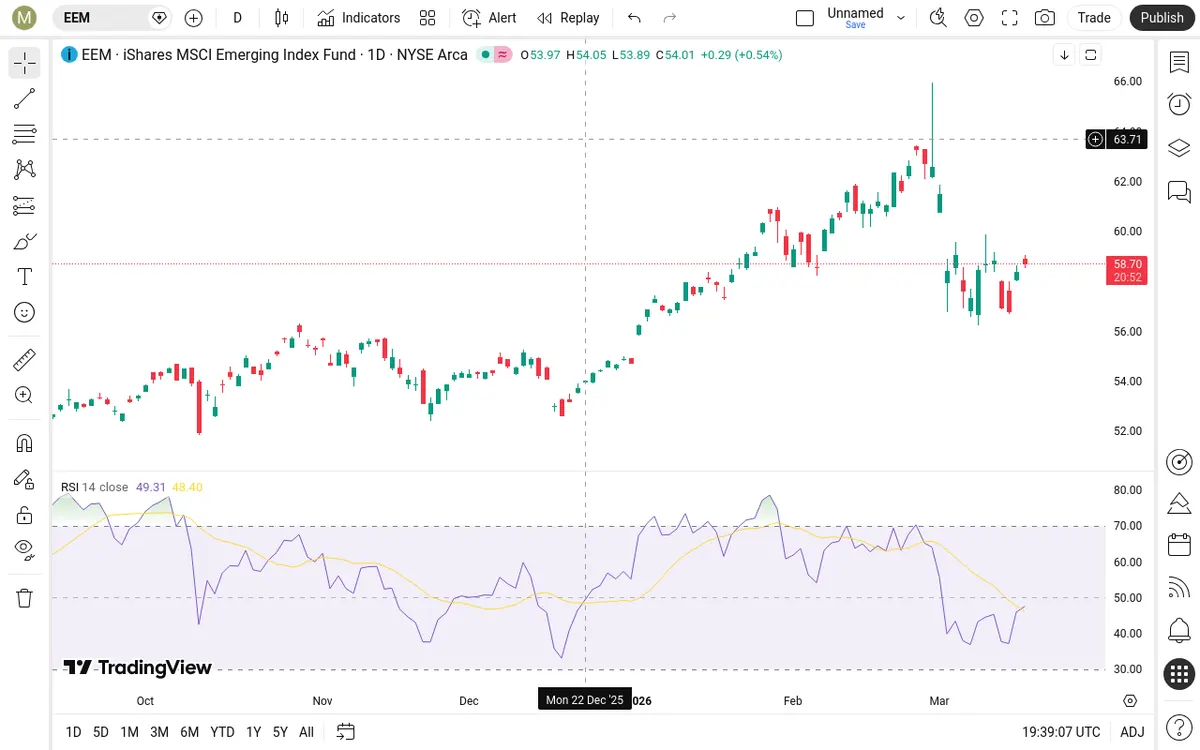
Task: Select the 5Y date range
Action: [280, 732]
